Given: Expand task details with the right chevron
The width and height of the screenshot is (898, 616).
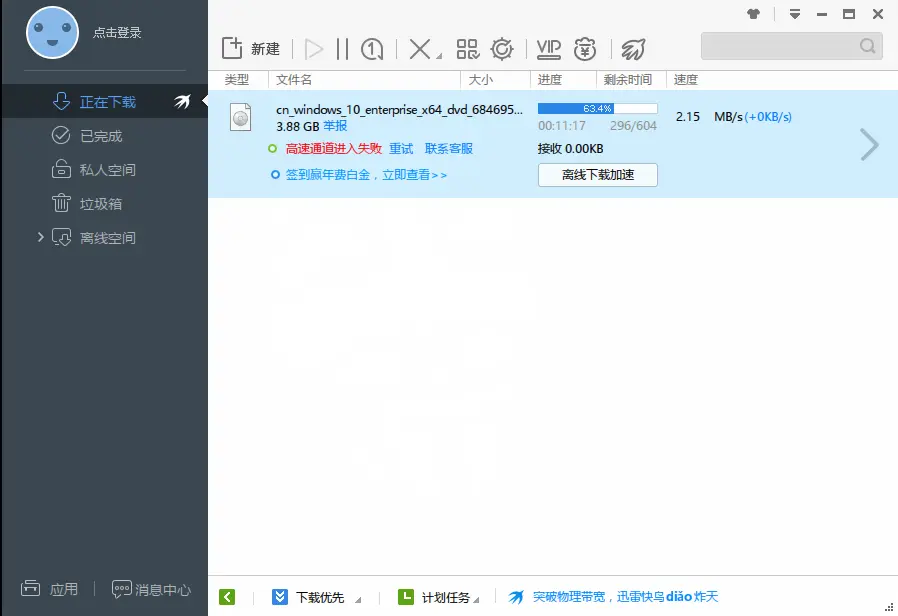Looking at the screenshot, I should (869, 144).
